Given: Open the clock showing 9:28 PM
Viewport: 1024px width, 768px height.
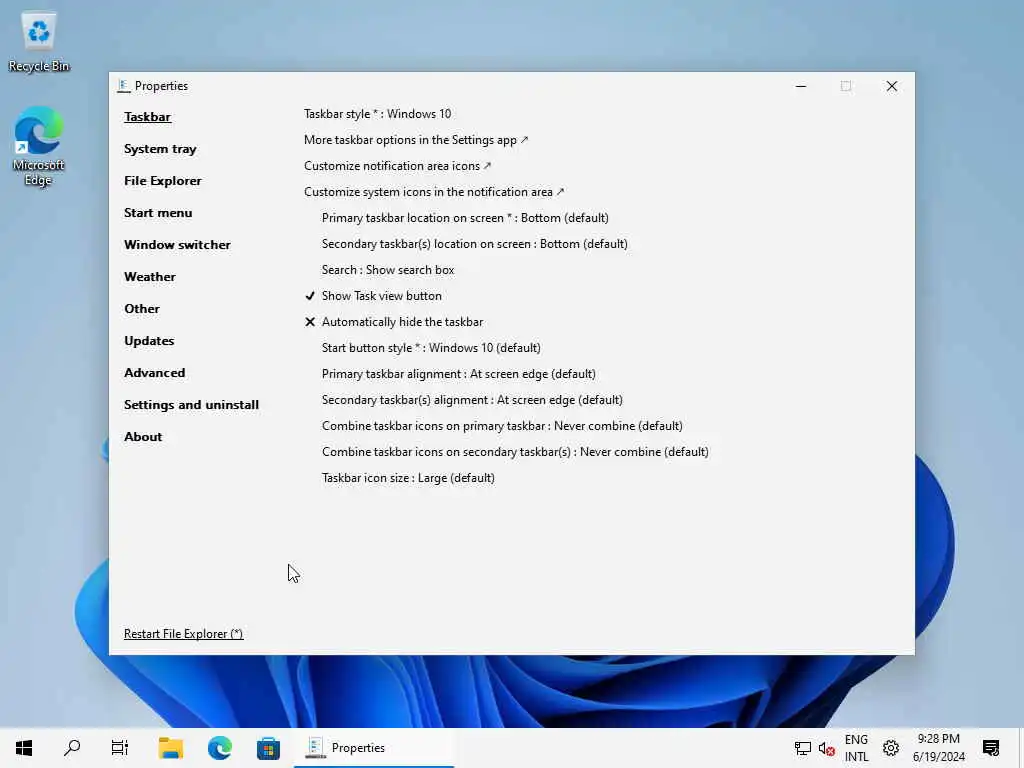Looking at the screenshot, I should click(x=938, y=748).
